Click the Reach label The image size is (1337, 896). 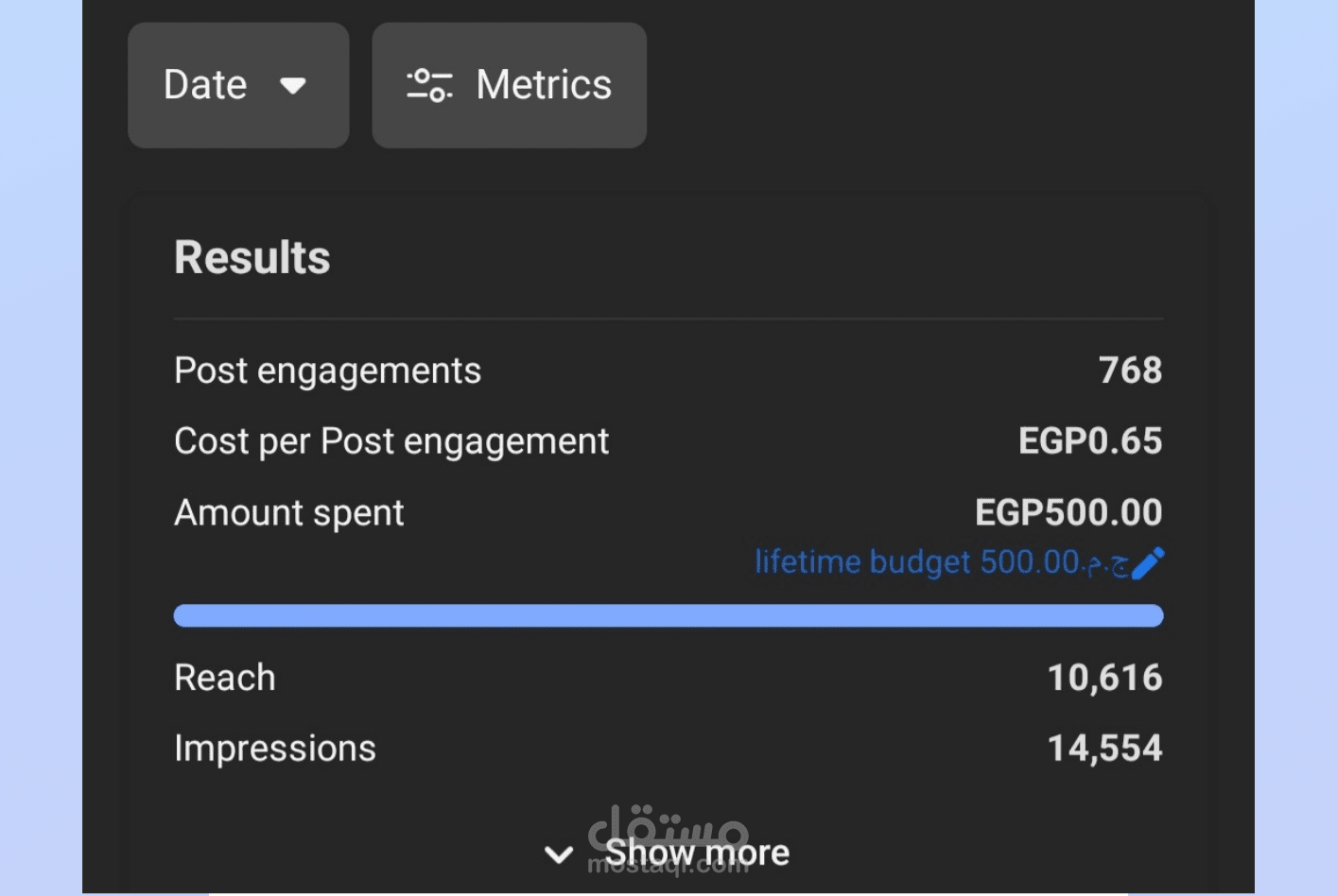pyautogui.click(x=225, y=678)
